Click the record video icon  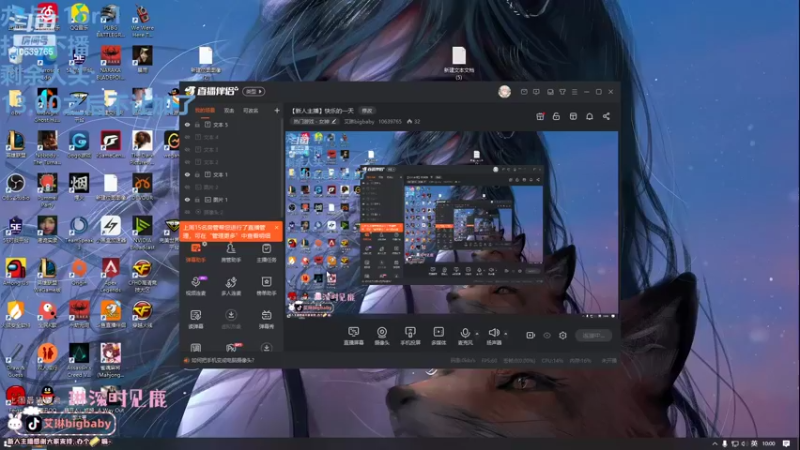(531, 335)
